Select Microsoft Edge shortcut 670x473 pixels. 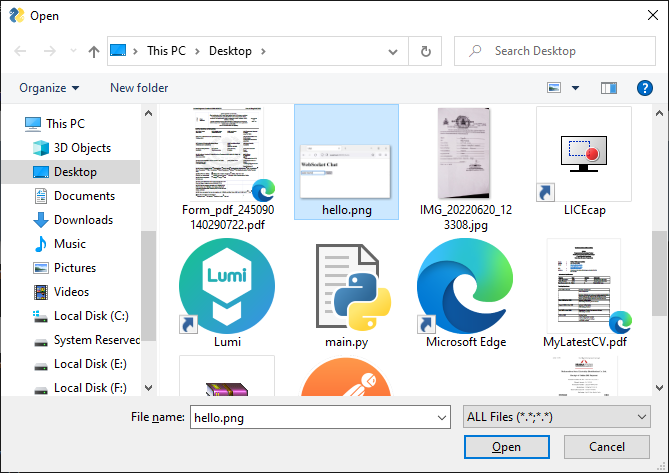click(x=465, y=293)
